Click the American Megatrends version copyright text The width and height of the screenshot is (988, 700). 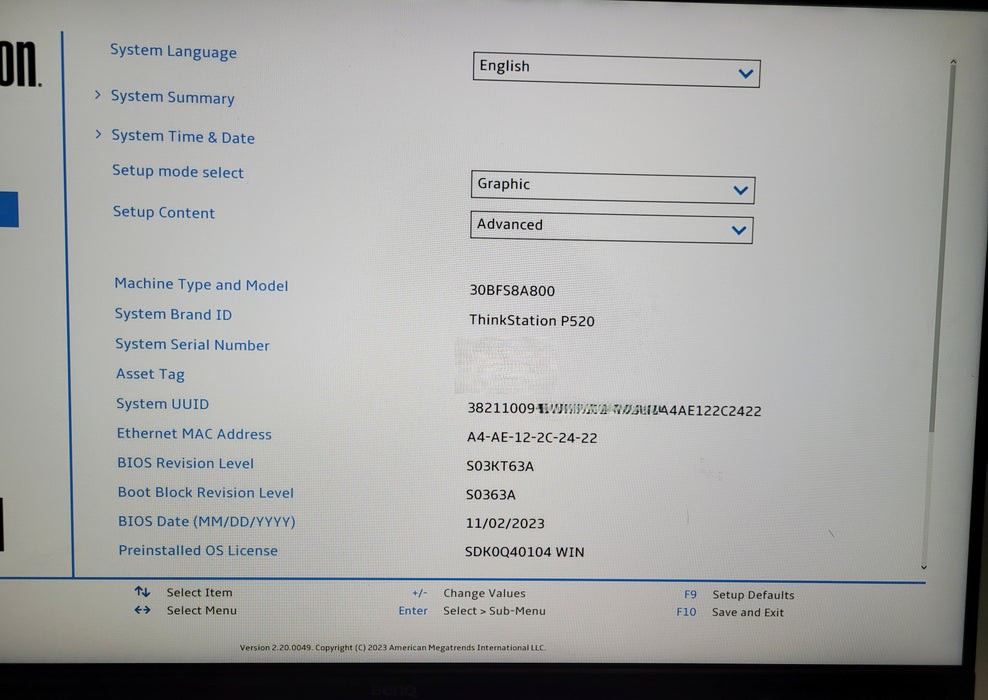pyautogui.click(x=393, y=647)
